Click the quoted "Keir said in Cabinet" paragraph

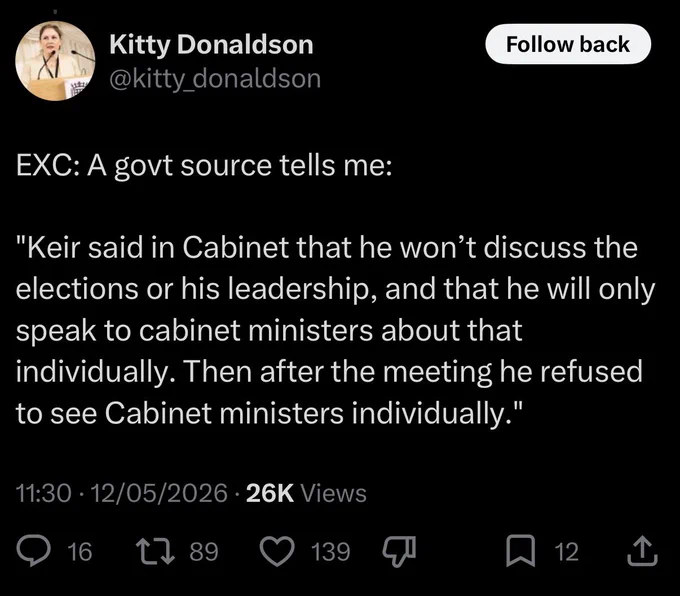[x=335, y=330]
